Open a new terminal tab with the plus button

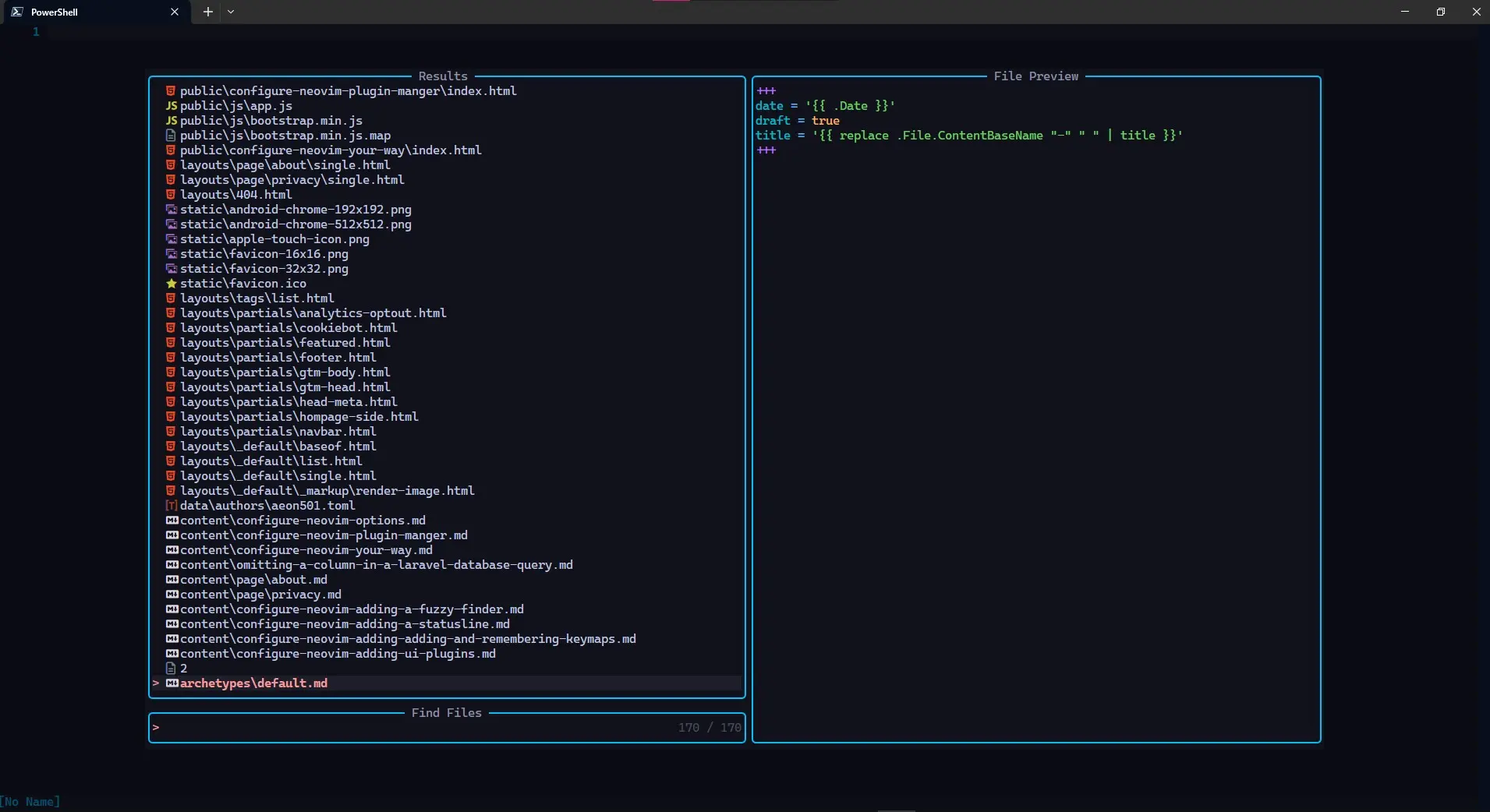[x=207, y=12]
